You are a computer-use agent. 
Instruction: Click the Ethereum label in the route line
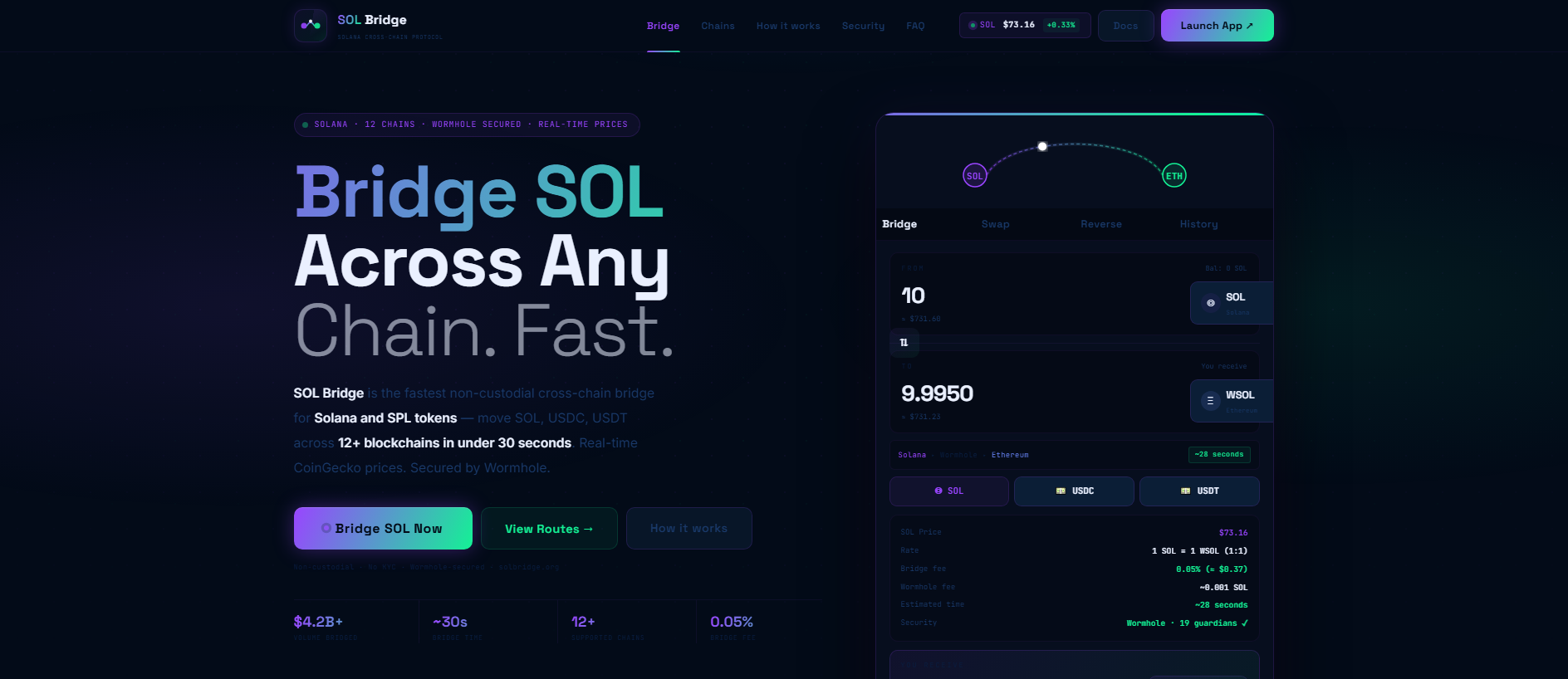point(1010,455)
